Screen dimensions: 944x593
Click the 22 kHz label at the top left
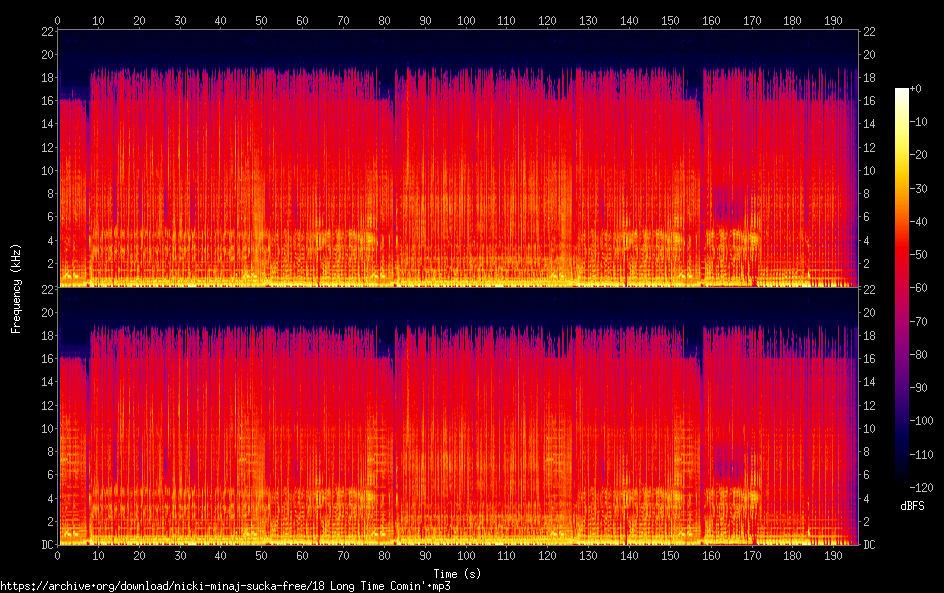(45, 31)
